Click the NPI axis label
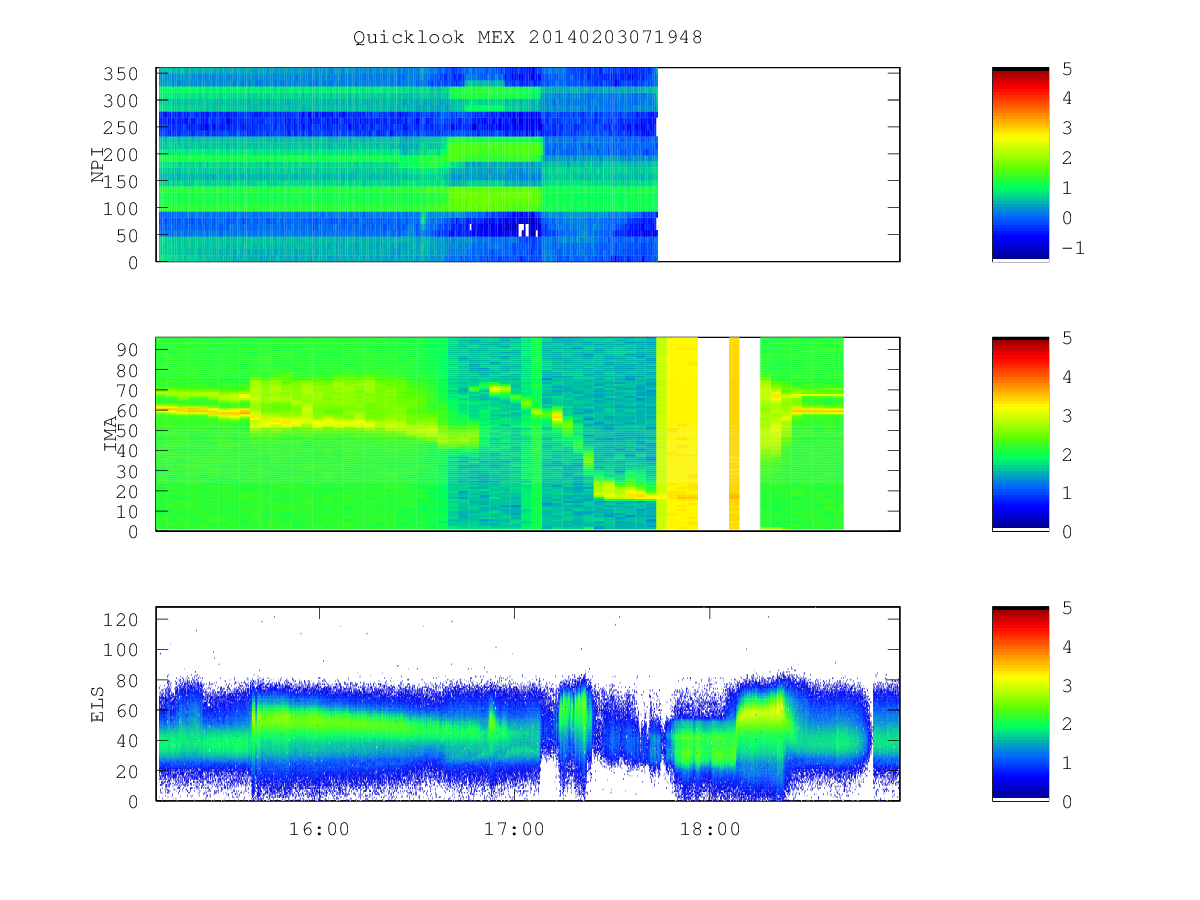Image resolution: width=1200 pixels, height=900 pixels. click(x=98, y=165)
